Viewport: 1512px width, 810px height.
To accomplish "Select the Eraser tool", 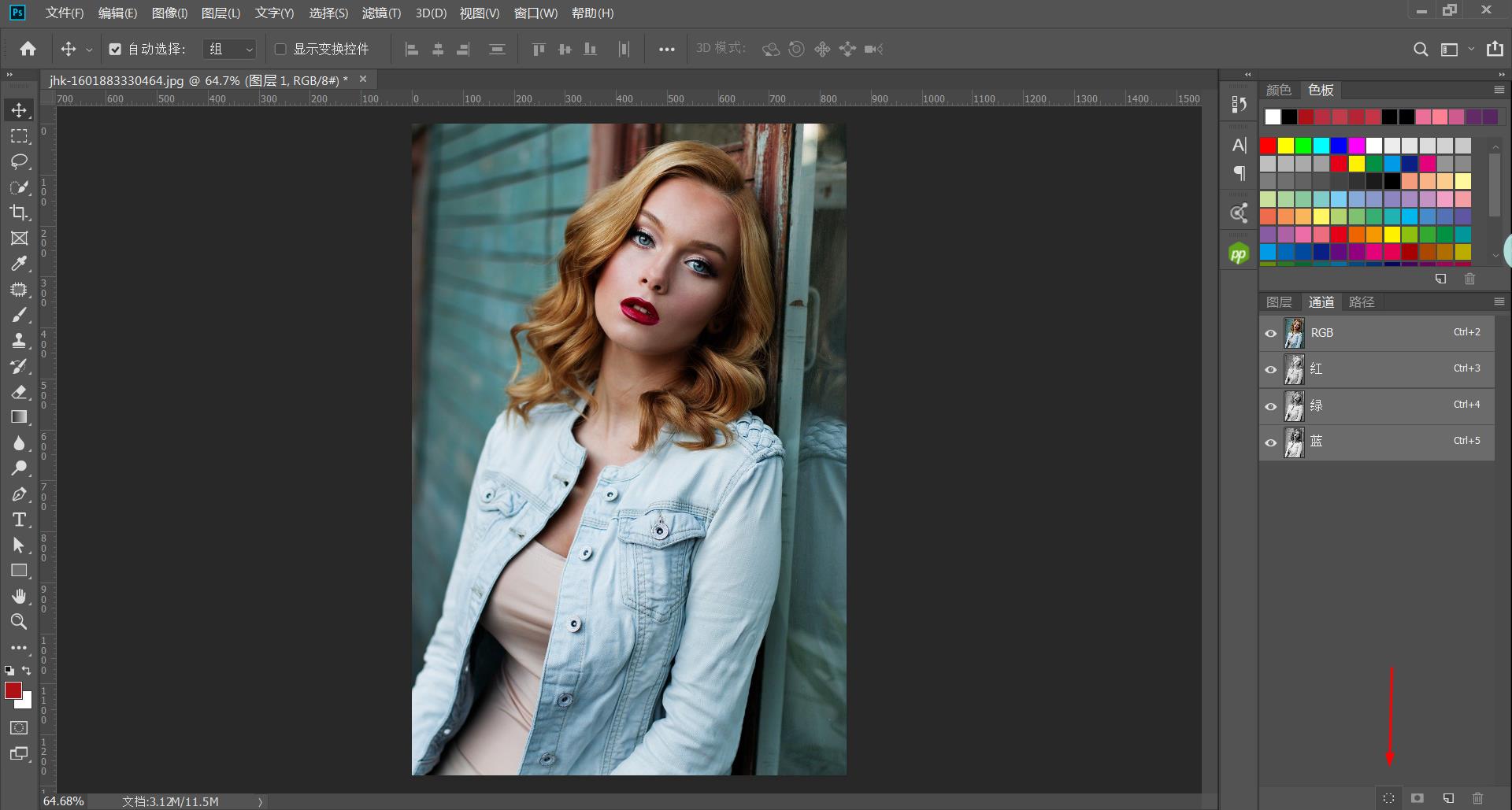I will [x=19, y=392].
